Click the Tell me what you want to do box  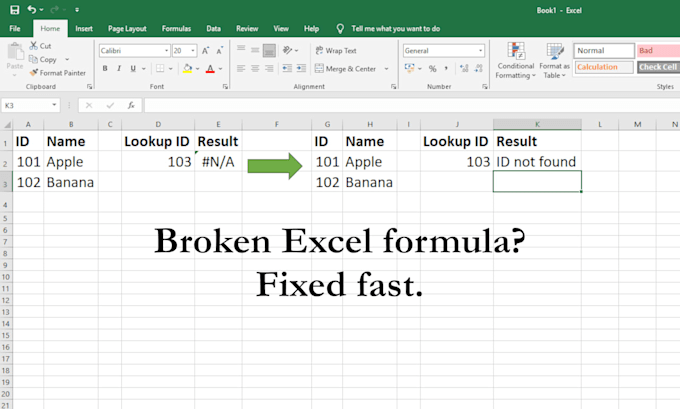coord(396,29)
